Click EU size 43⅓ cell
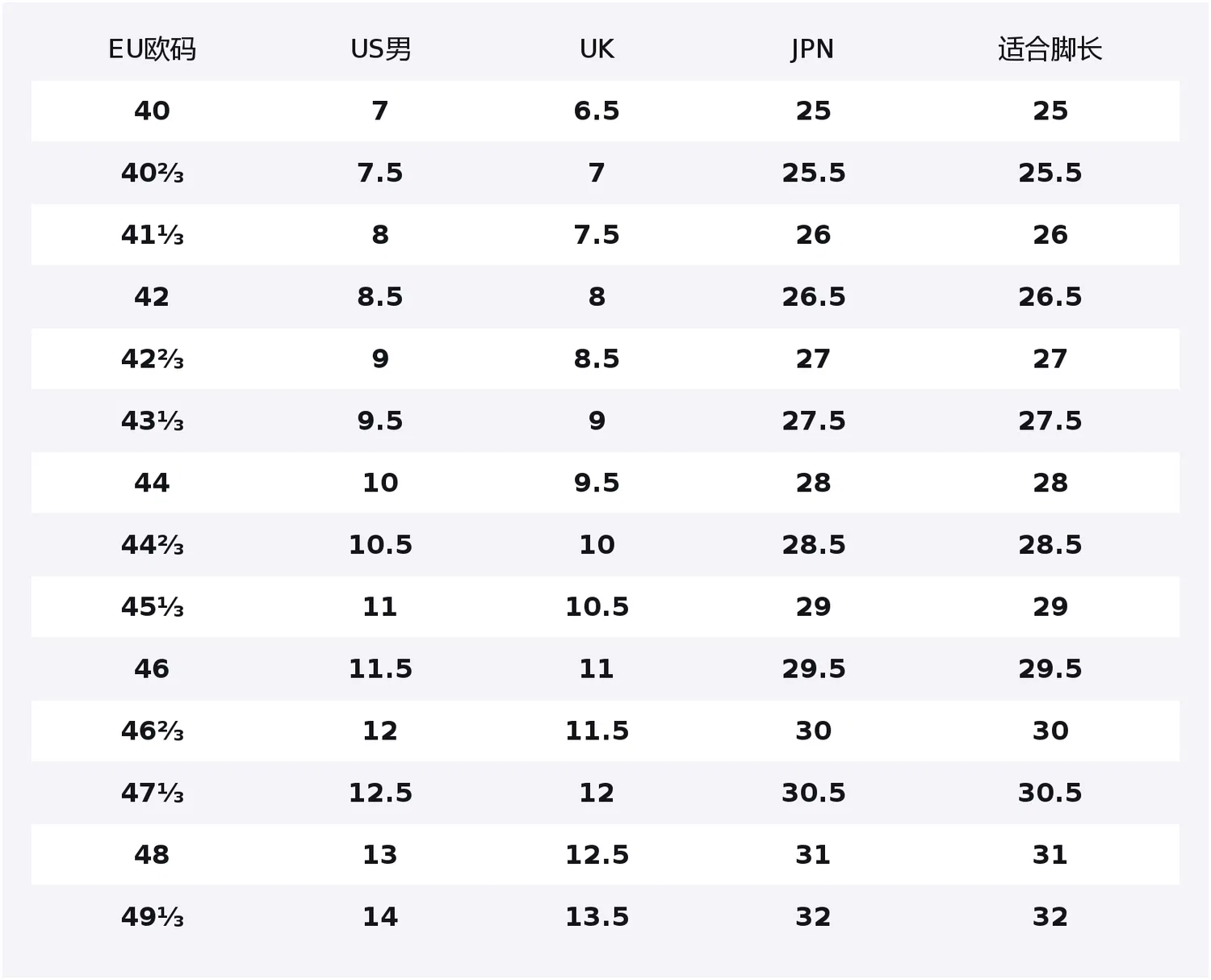 (x=152, y=421)
